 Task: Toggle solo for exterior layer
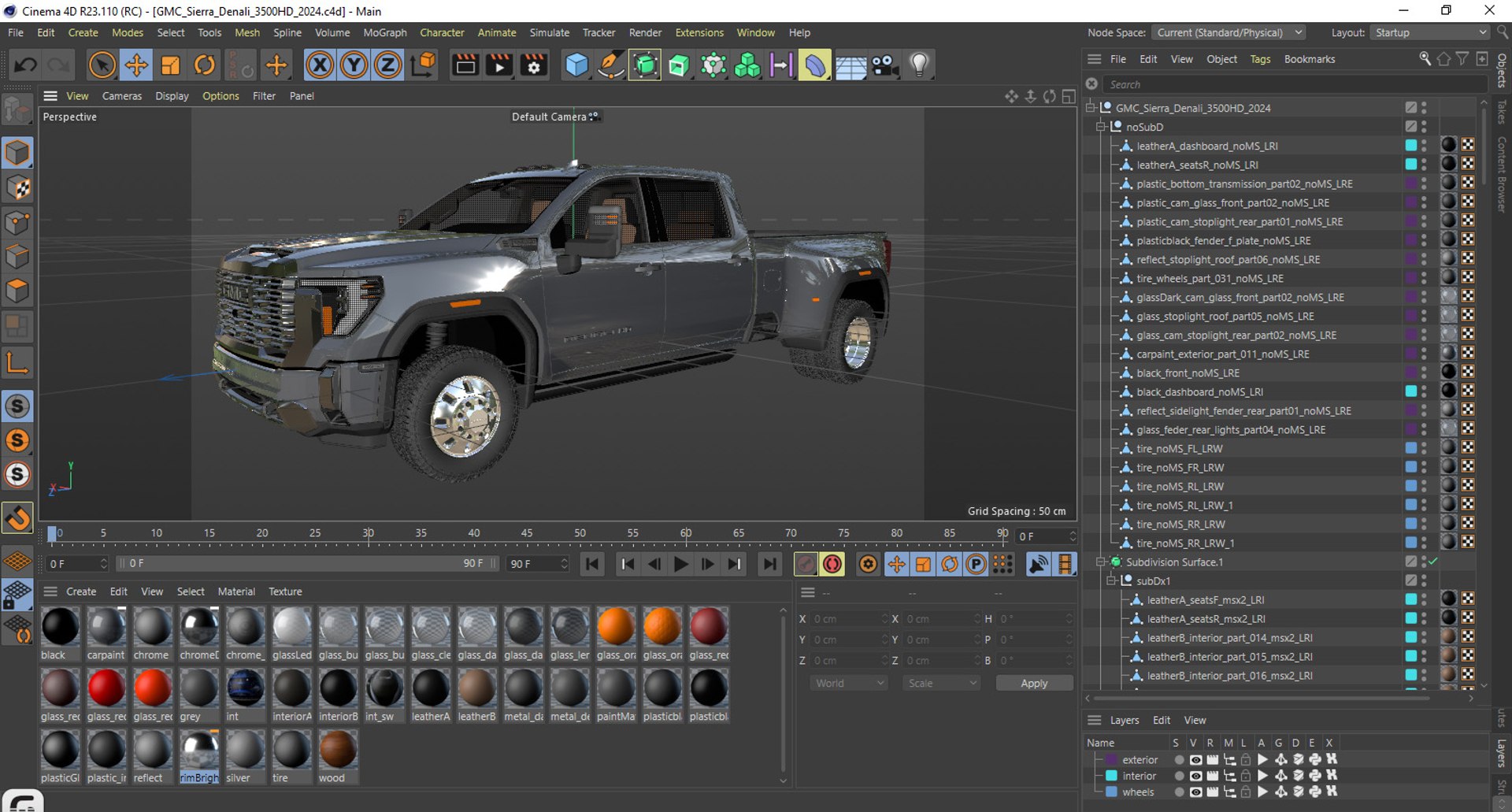(x=1178, y=759)
